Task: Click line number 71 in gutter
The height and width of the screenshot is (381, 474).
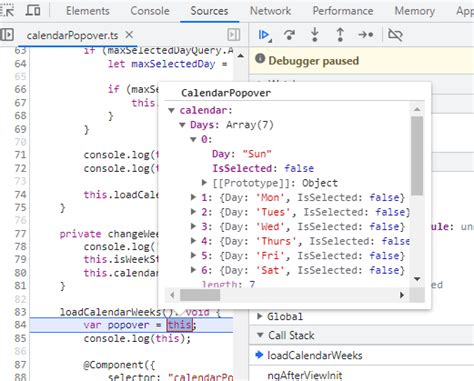Action: [x=20, y=155]
